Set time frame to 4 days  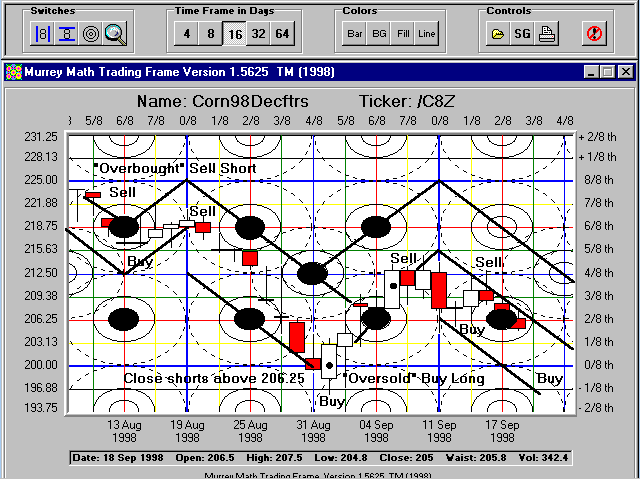pyautogui.click(x=186, y=33)
